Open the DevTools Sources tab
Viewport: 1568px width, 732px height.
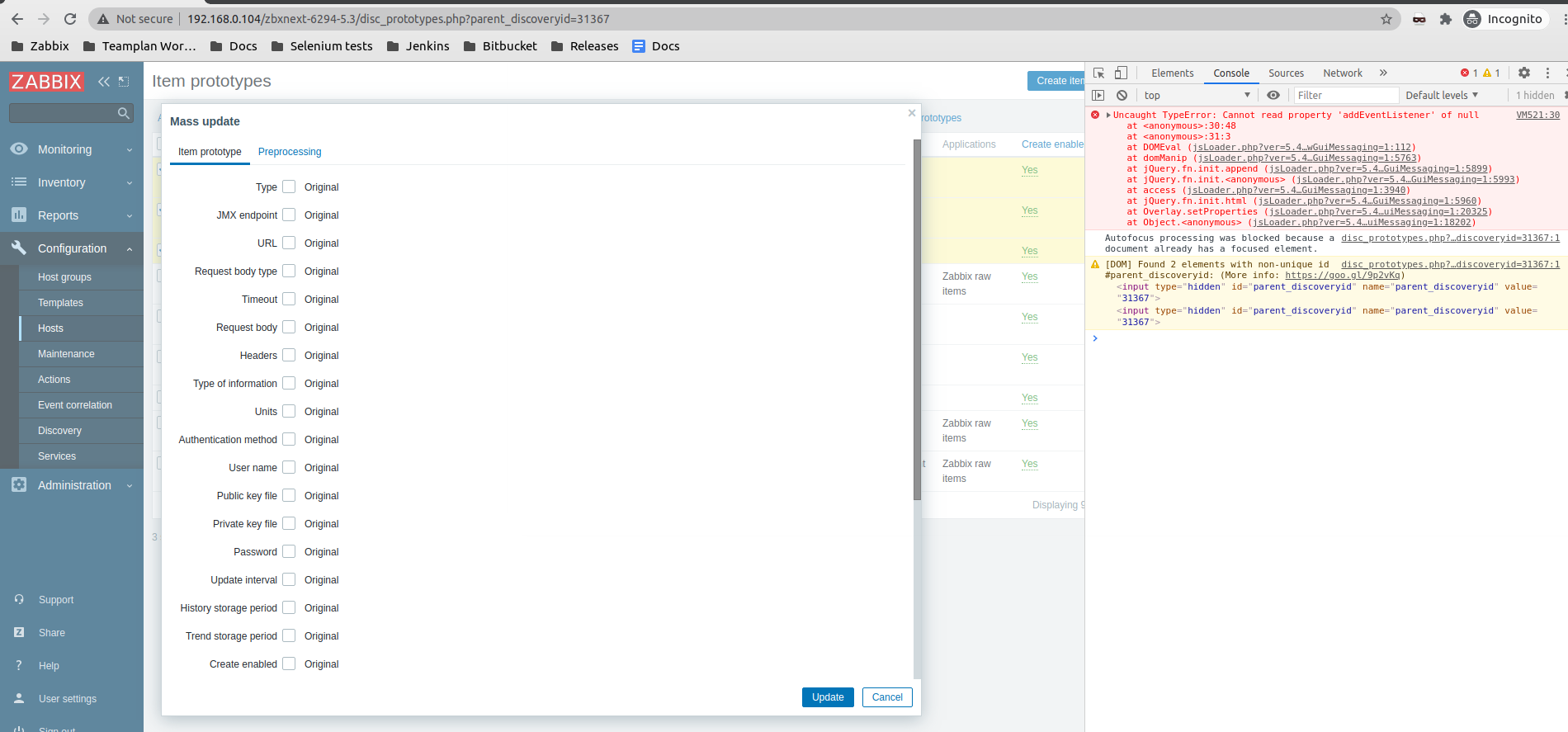(1286, 73)
